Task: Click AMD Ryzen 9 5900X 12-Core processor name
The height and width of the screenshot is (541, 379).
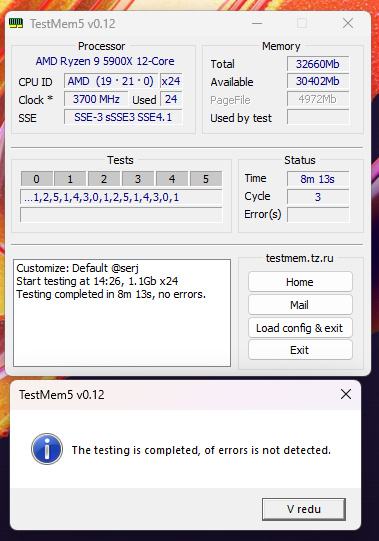Action: point(105,61)
